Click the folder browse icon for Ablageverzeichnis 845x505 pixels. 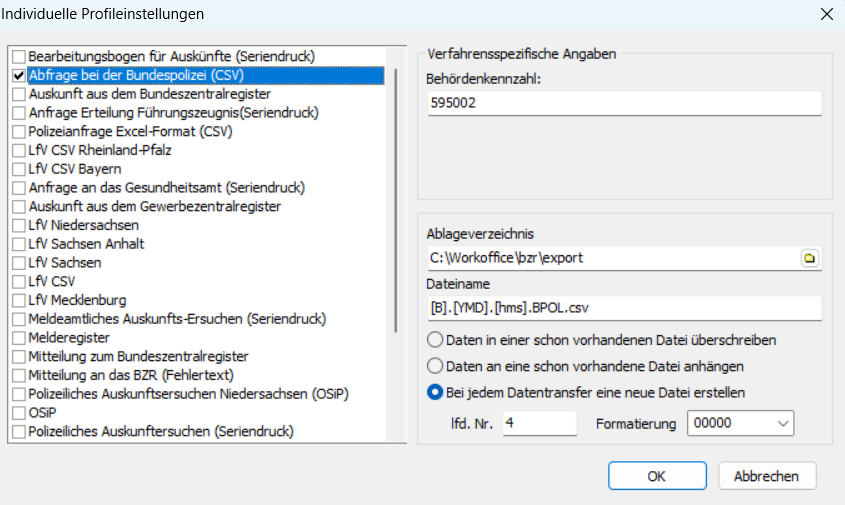click(809, 258)
